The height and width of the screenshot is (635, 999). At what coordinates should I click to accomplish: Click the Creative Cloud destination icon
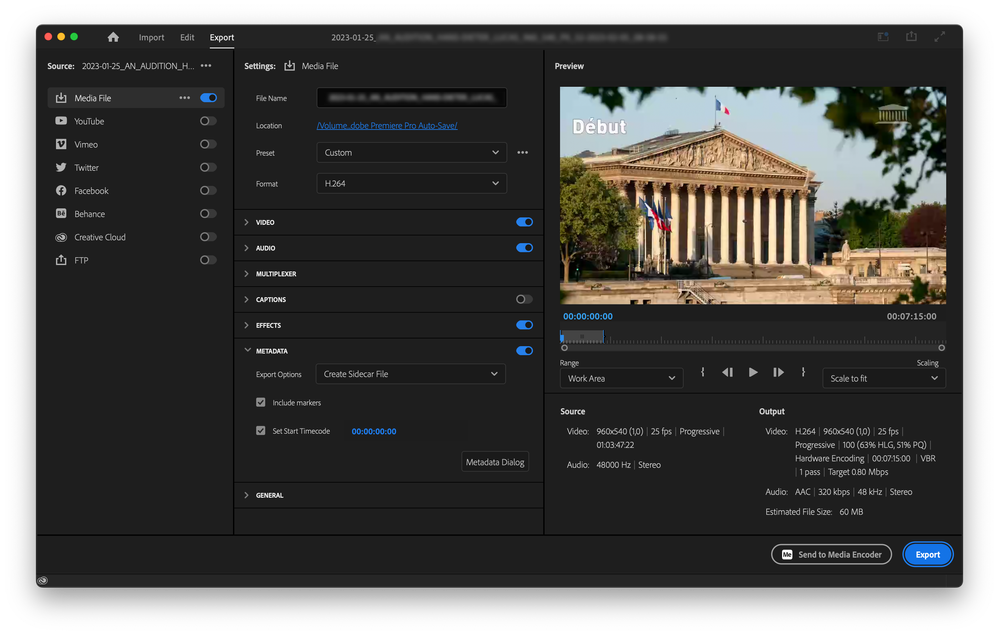[x=61, y=237]
